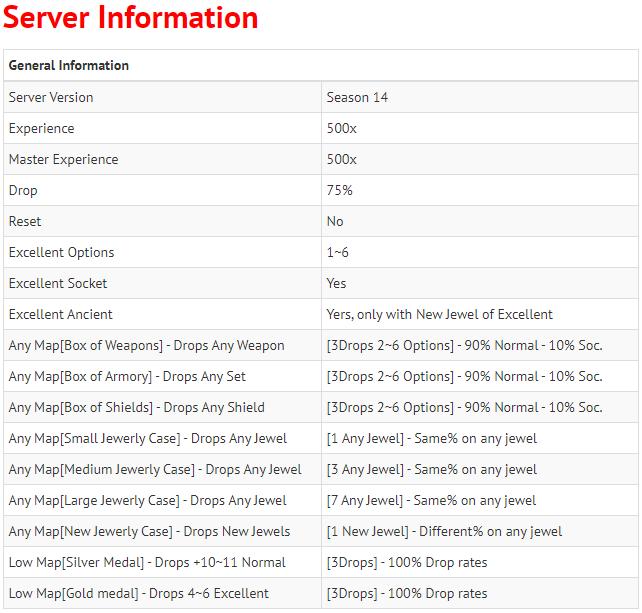The height and width of the screenshot is (613, 642).
Task: Click the '1~6' Excellent Options value
Action: point(337,253)
